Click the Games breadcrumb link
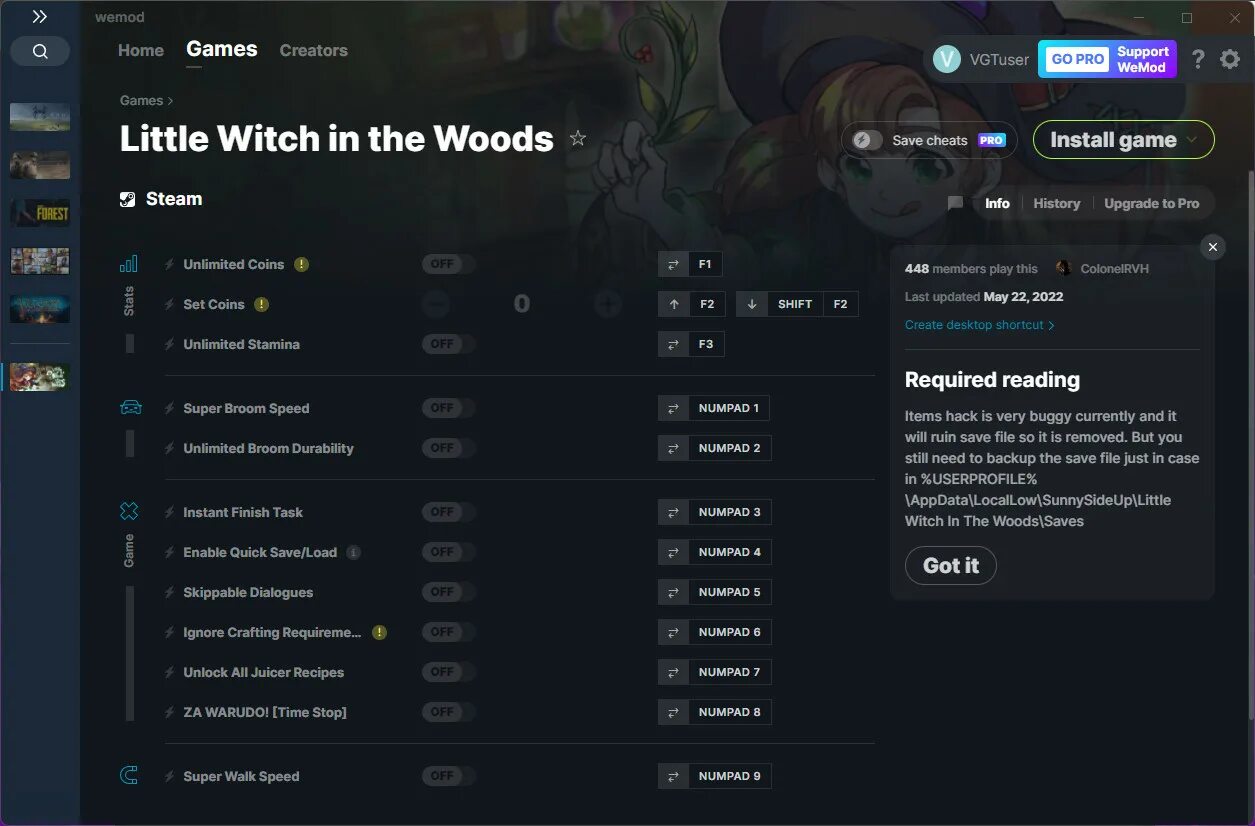1255x826 pixels. coord(141,100)
